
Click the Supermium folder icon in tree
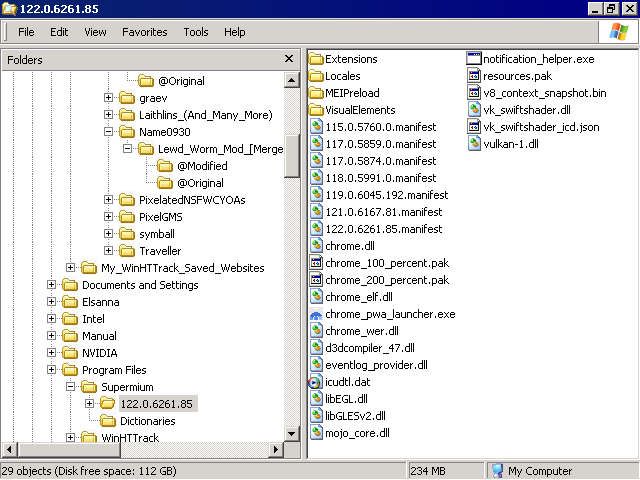[89, 387]
